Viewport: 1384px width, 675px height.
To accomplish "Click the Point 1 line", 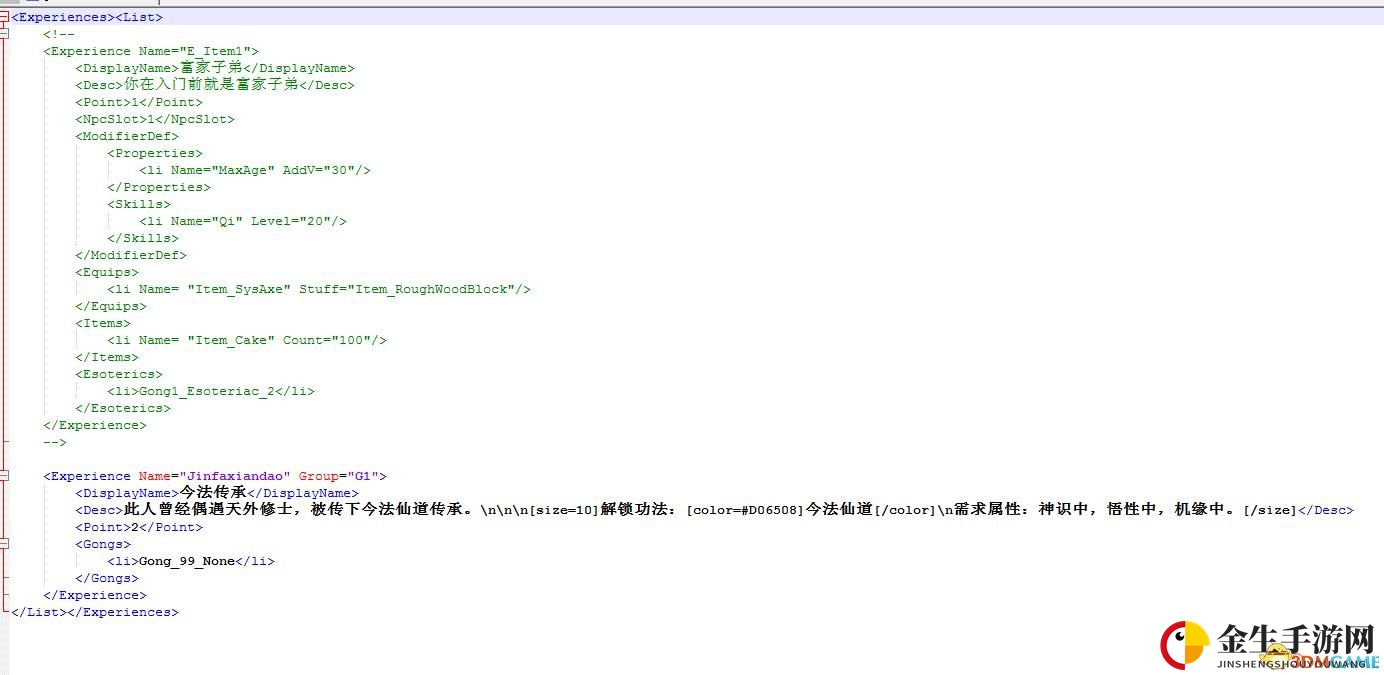I will [x=139, y=102].
